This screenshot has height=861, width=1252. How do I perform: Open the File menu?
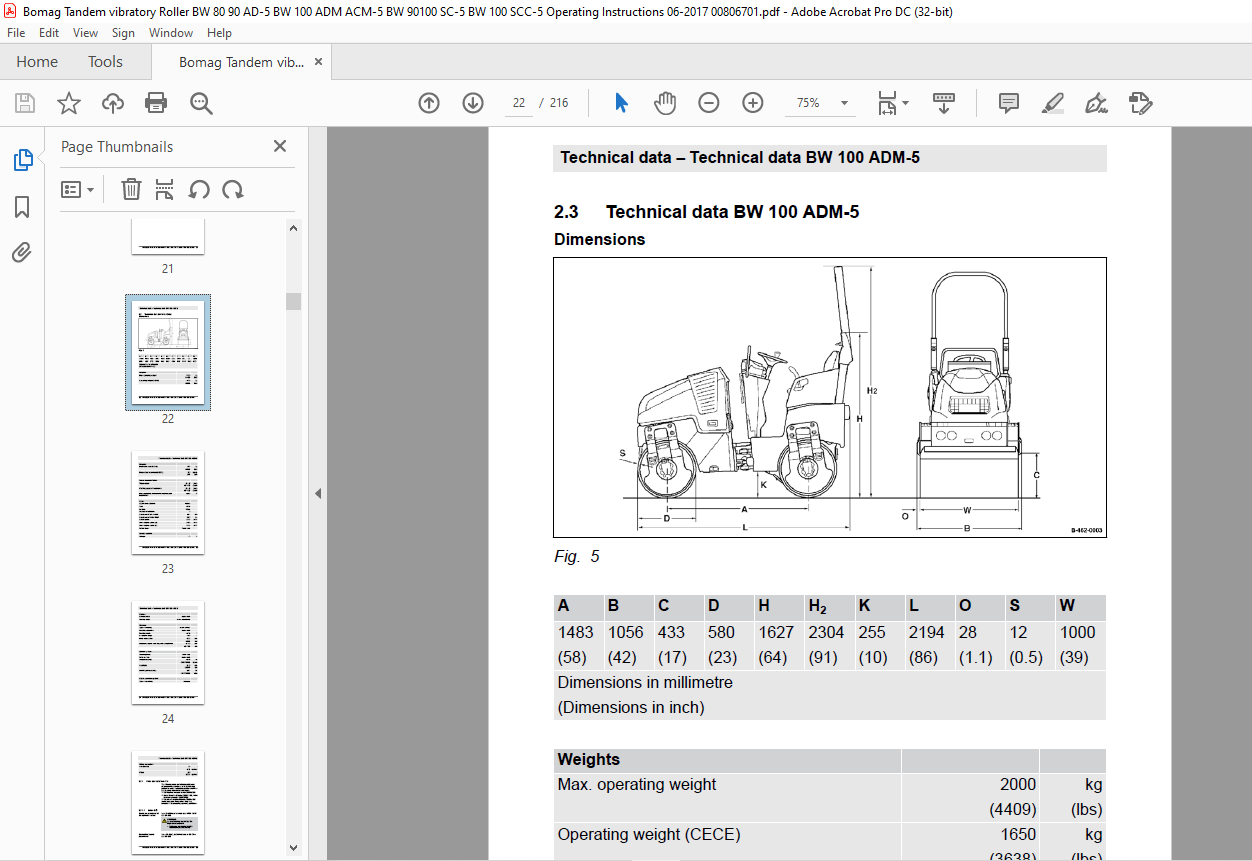pos(16,33)
